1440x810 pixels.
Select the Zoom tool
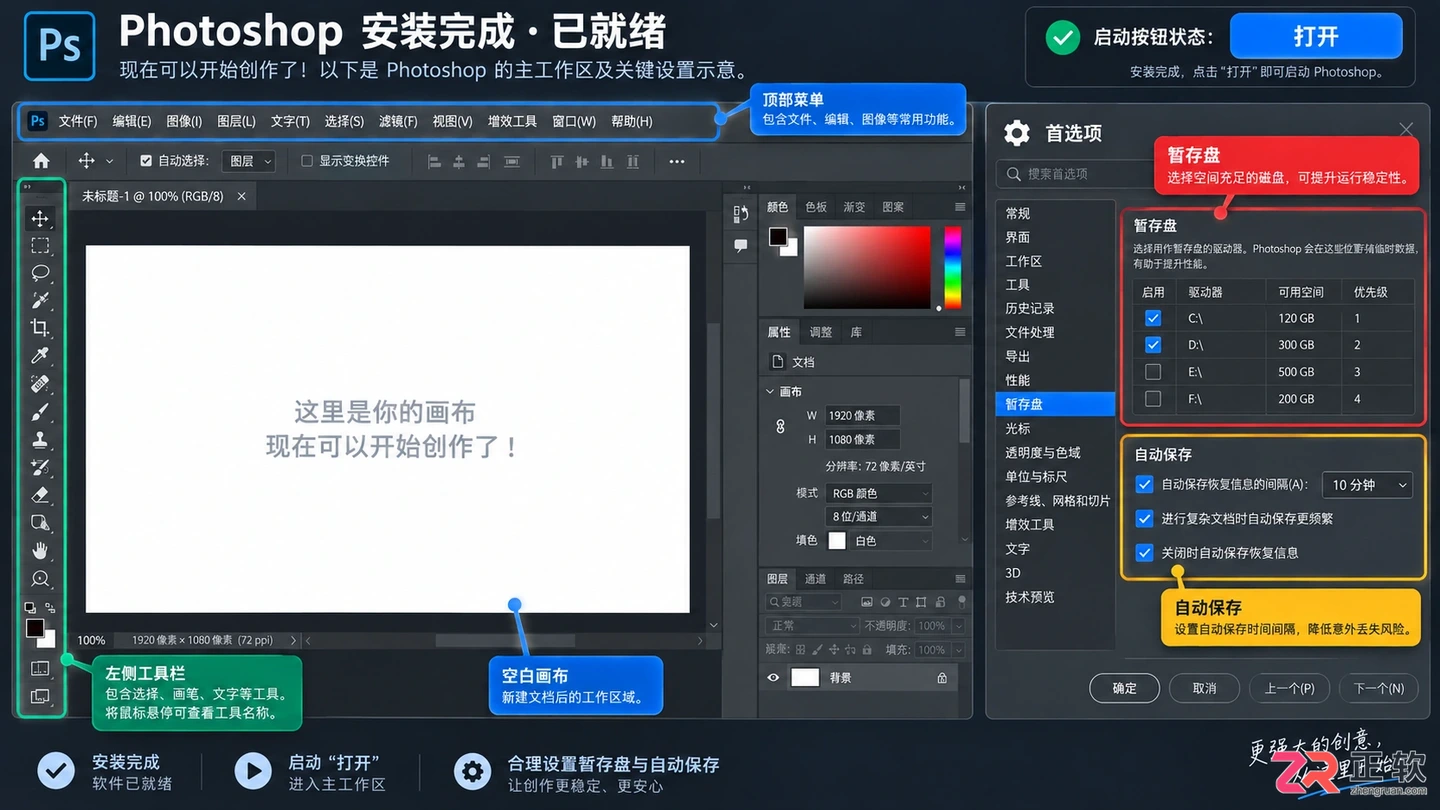(40, 578)
